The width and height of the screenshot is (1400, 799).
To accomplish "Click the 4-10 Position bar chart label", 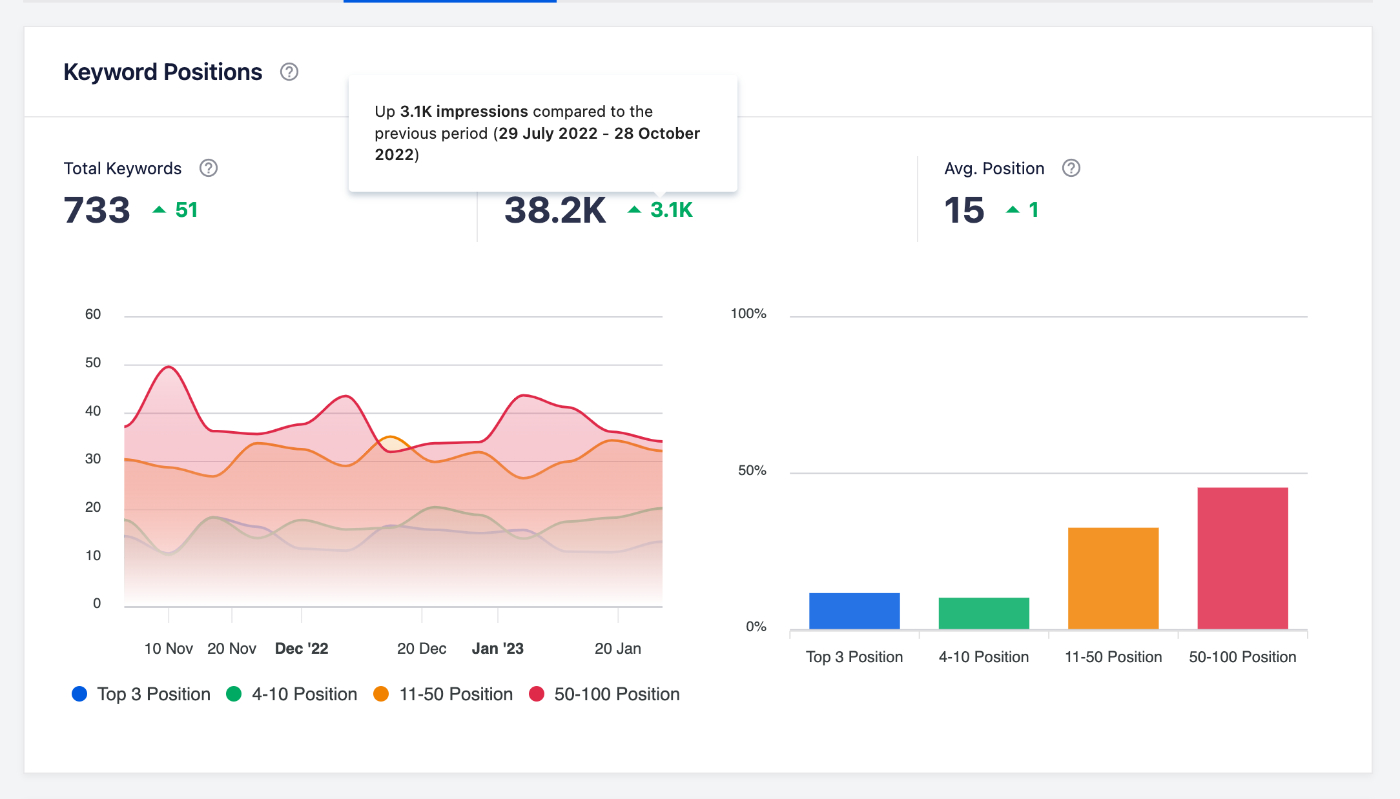I will [984, 657].
